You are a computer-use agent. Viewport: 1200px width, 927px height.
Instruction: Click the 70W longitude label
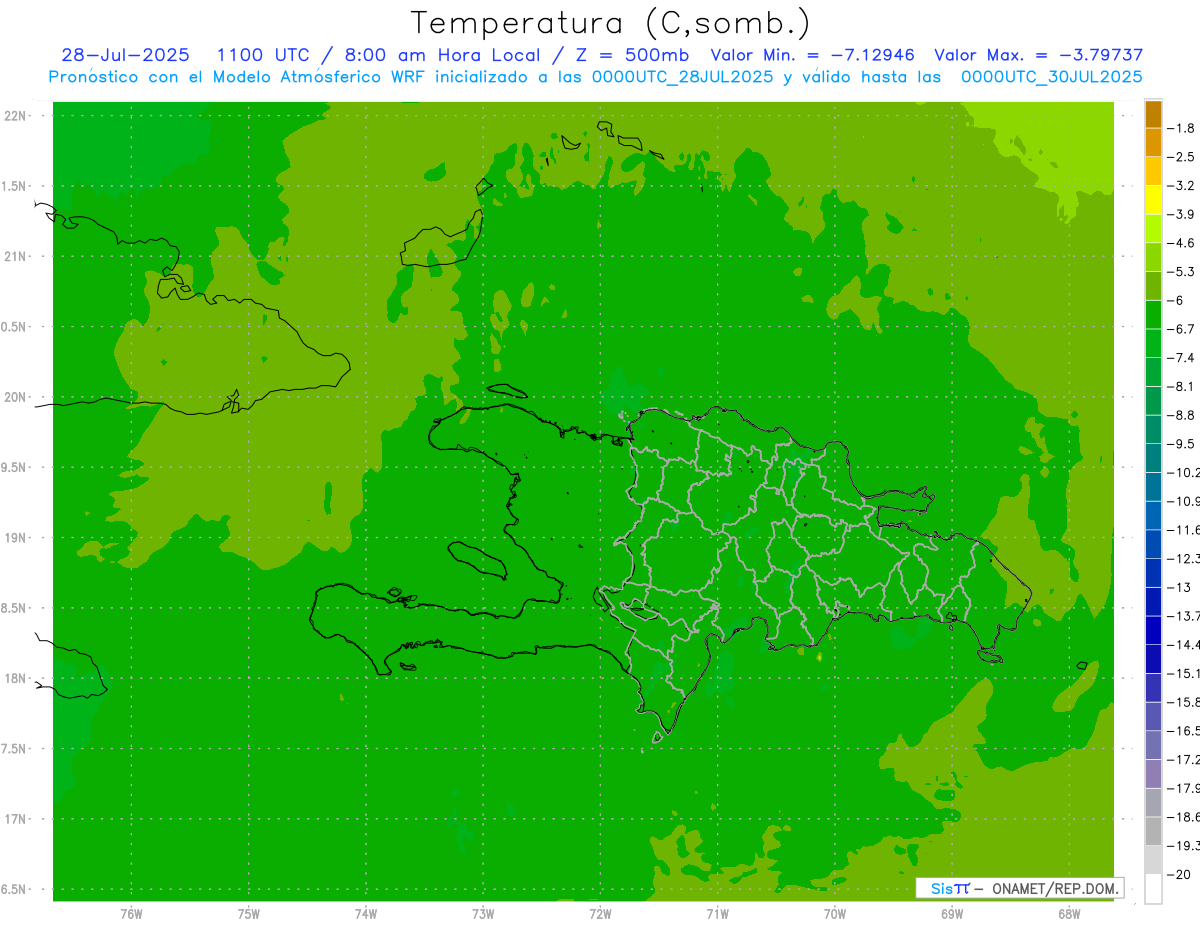(x=835, y=914)
